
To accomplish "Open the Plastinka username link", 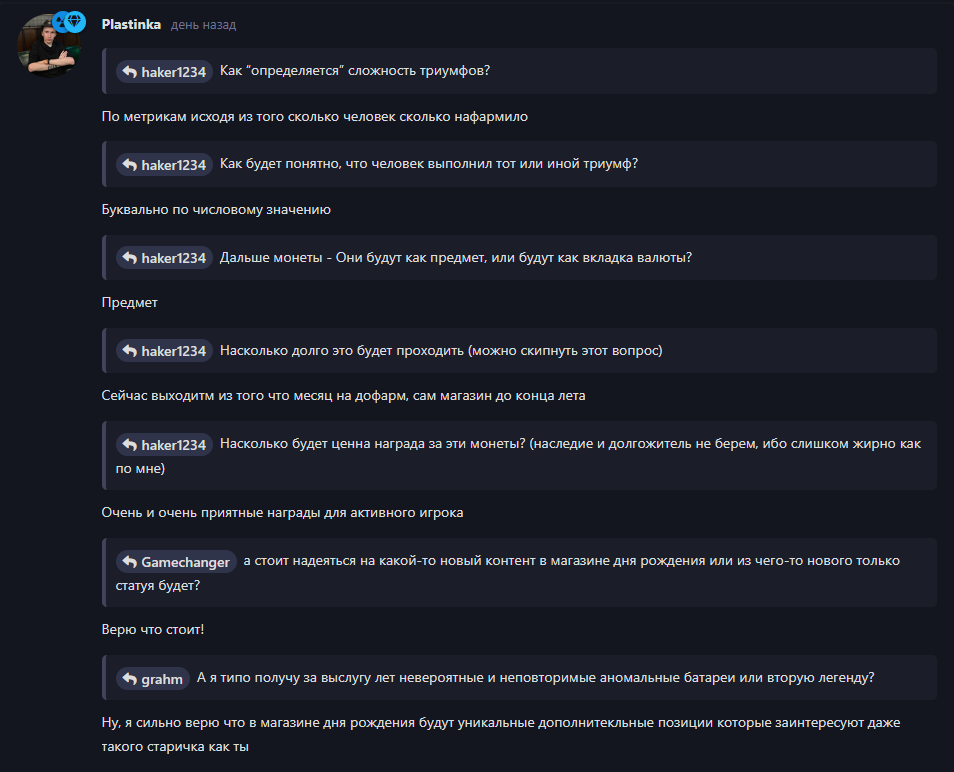I will click(x=131, y=24).
